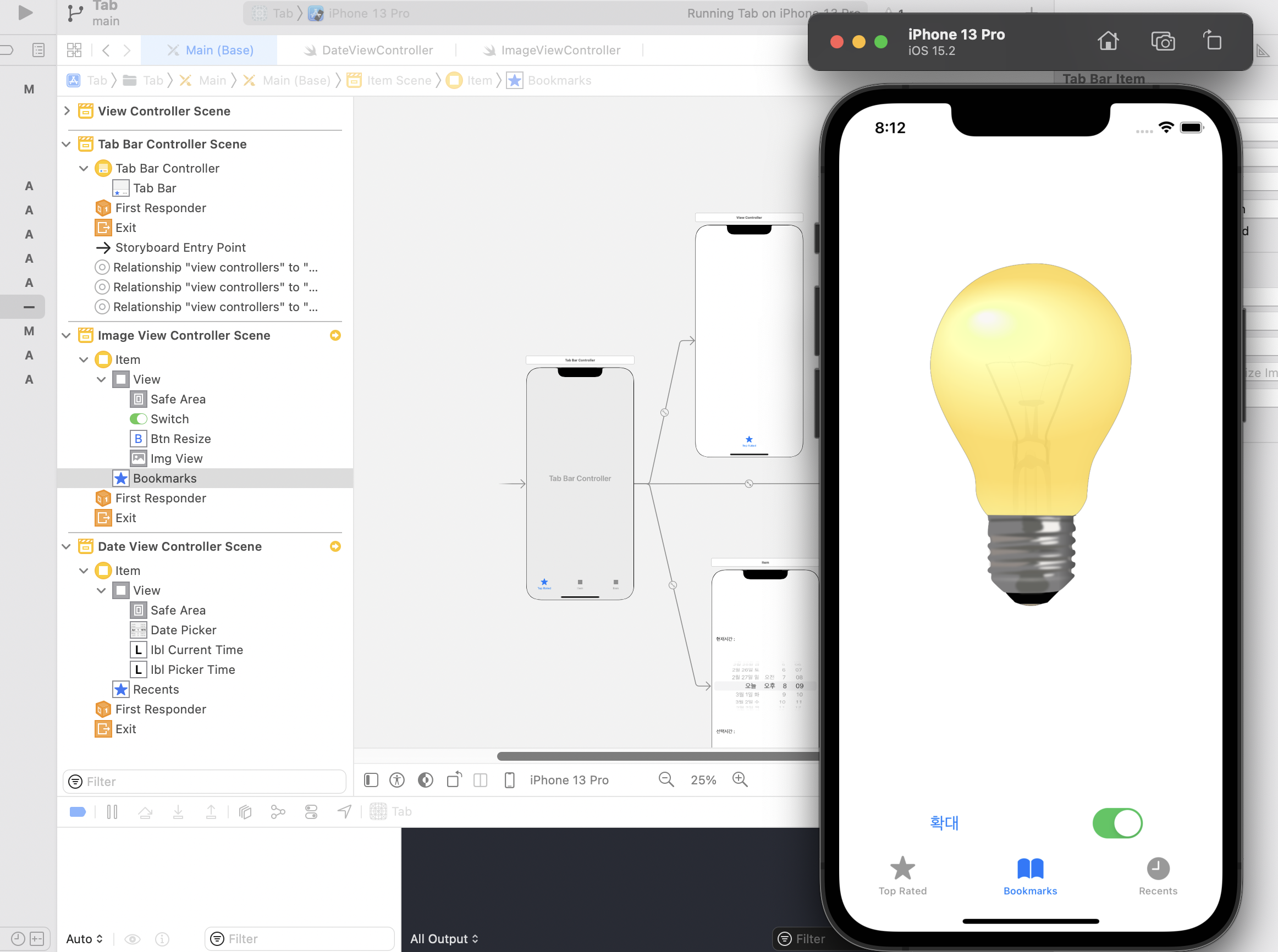Open the debug memory graph icon
This screenshot has width=1278, height=952.
[278, 812]
